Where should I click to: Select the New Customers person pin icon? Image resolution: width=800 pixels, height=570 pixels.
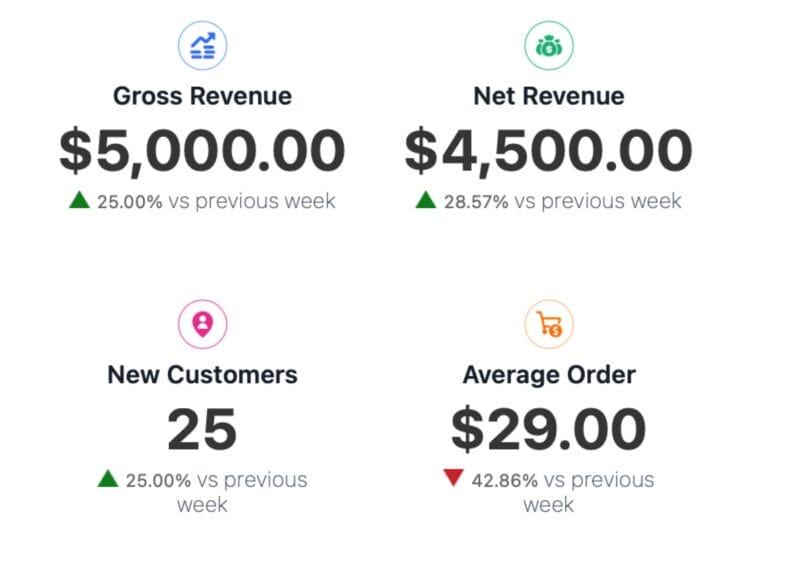point(203,324)
